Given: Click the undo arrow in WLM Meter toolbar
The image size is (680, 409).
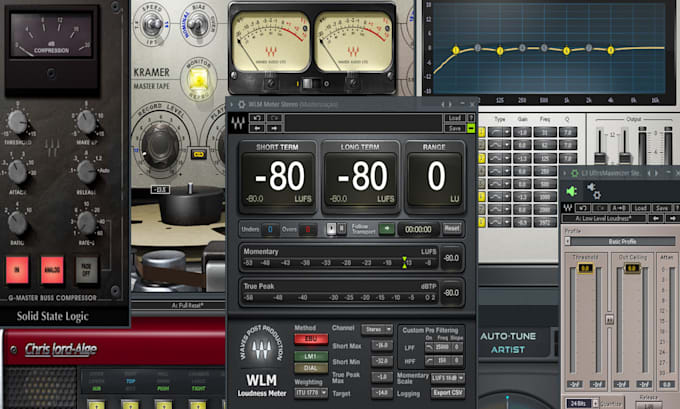Looking at the screenshot, I should pos(257,118).
